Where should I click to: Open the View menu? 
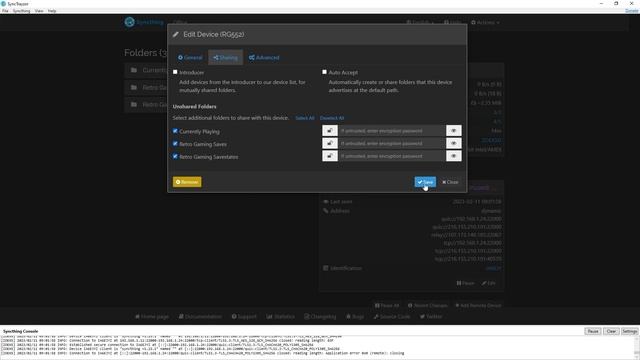[39, 11]
